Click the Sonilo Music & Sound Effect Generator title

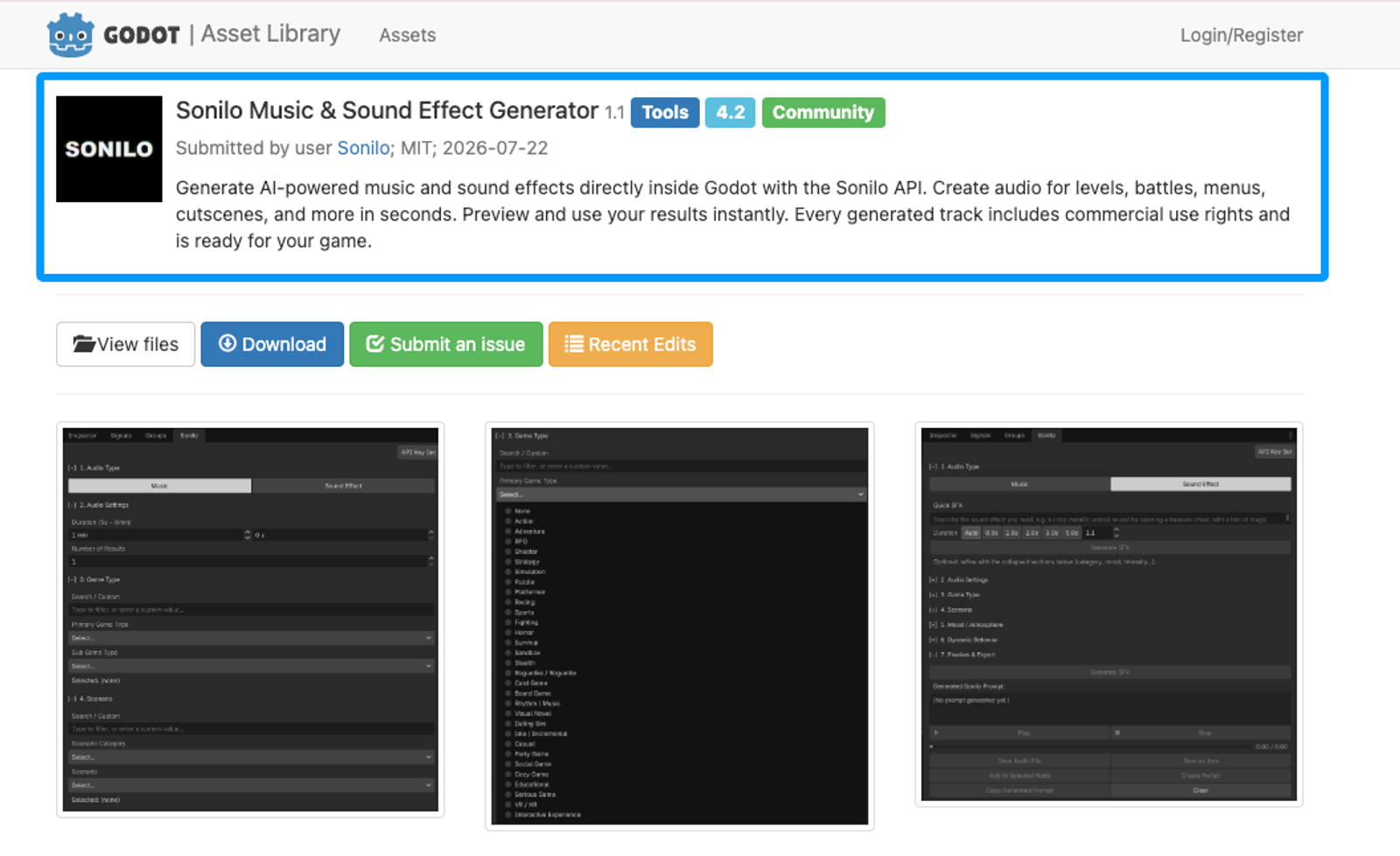click(387, 111)
